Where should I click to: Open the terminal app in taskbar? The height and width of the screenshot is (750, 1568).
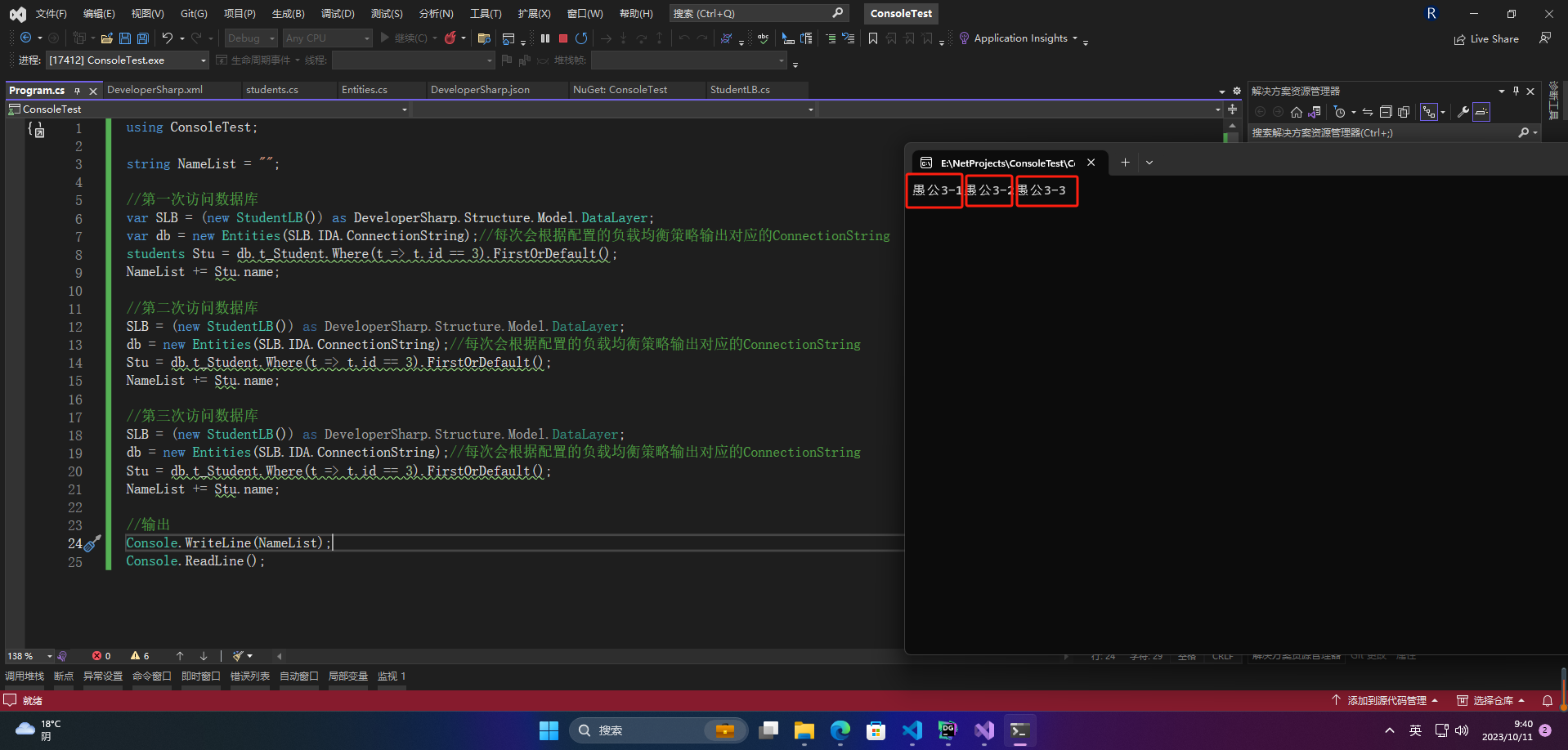(x=1019, y=730)
